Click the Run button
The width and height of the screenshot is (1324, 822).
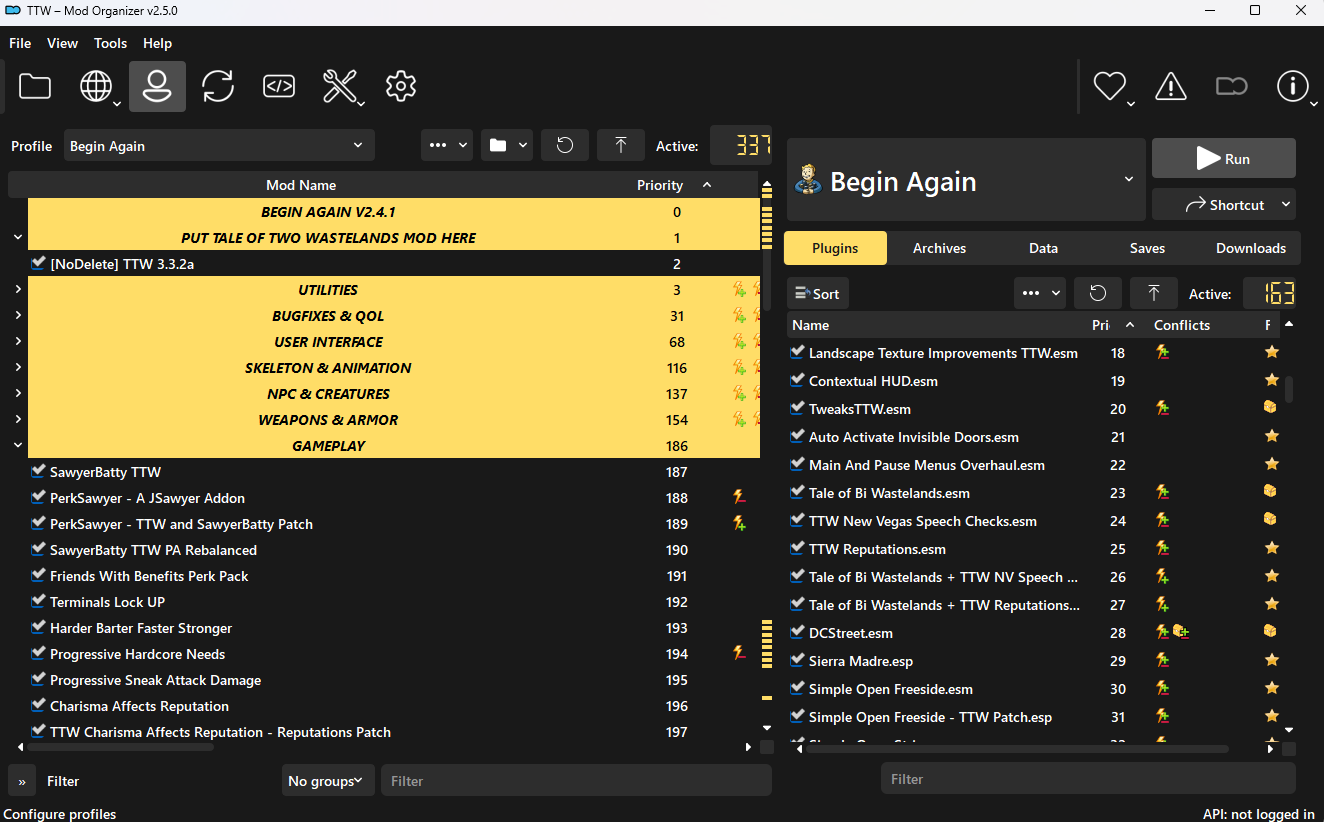click(x=1224, y=158)
